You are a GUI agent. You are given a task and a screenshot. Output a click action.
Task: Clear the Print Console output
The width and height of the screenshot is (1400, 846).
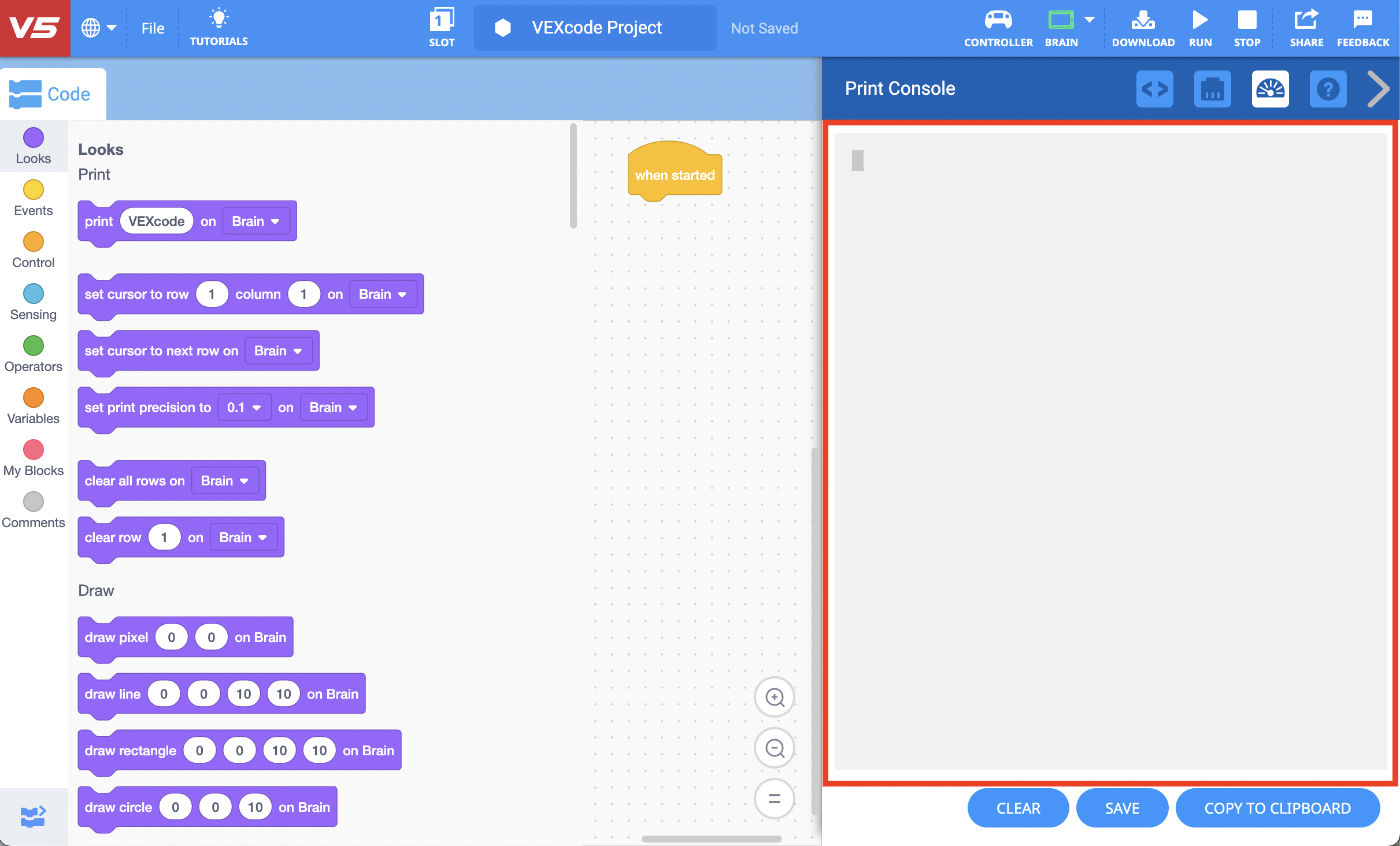pos(1017,808)
